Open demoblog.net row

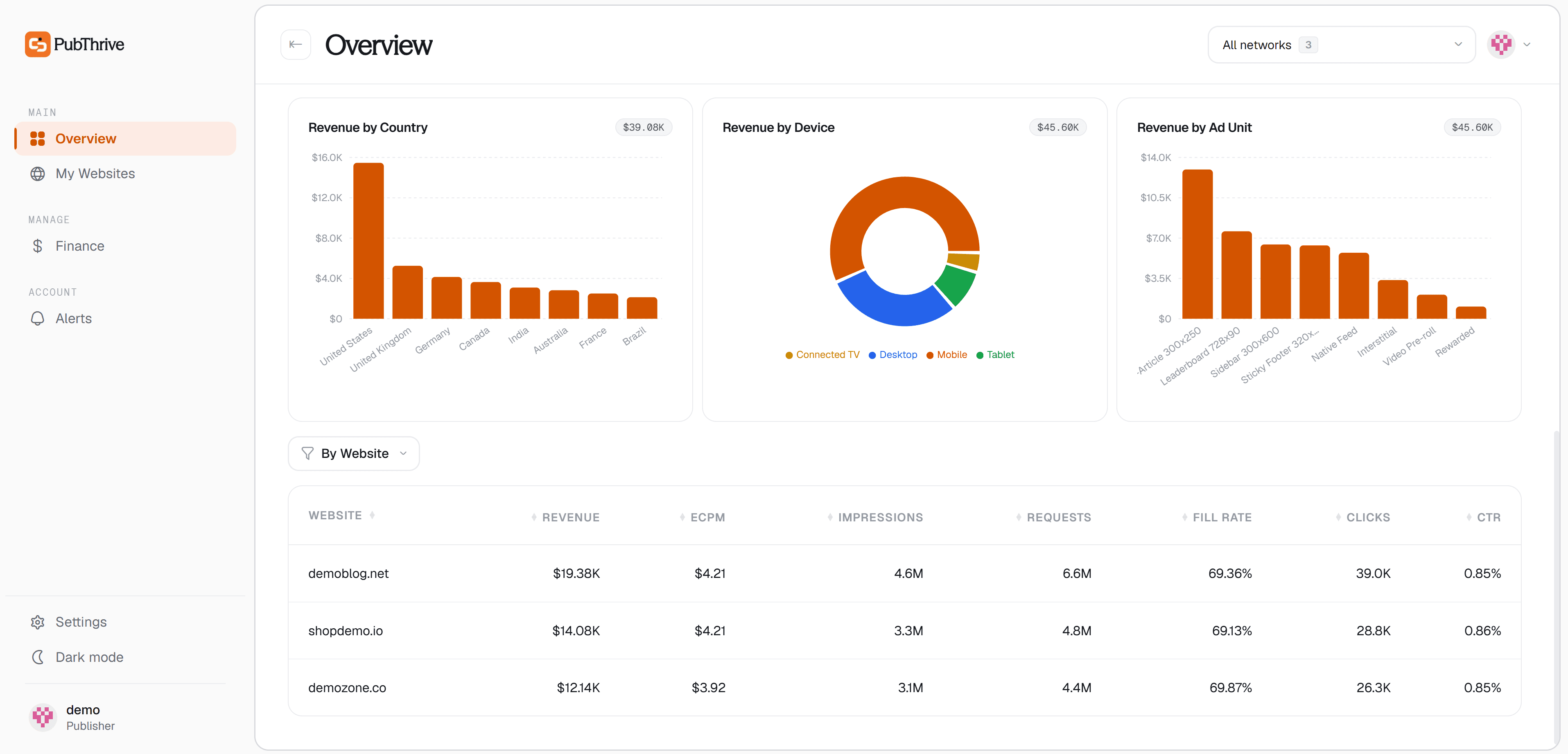point(904,573)
